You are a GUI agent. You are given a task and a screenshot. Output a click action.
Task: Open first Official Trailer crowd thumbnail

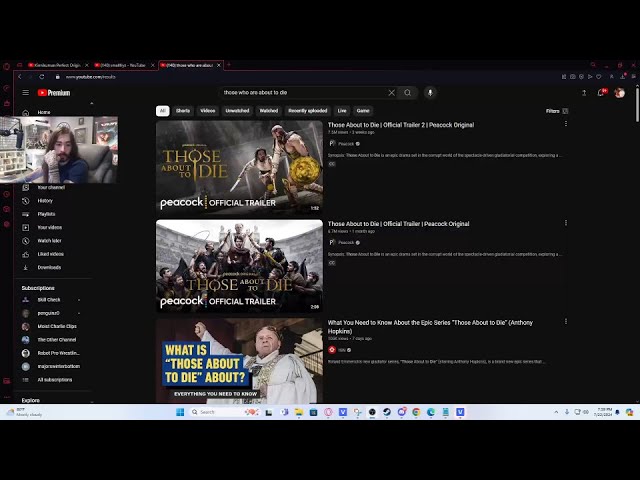coord(239,266)
